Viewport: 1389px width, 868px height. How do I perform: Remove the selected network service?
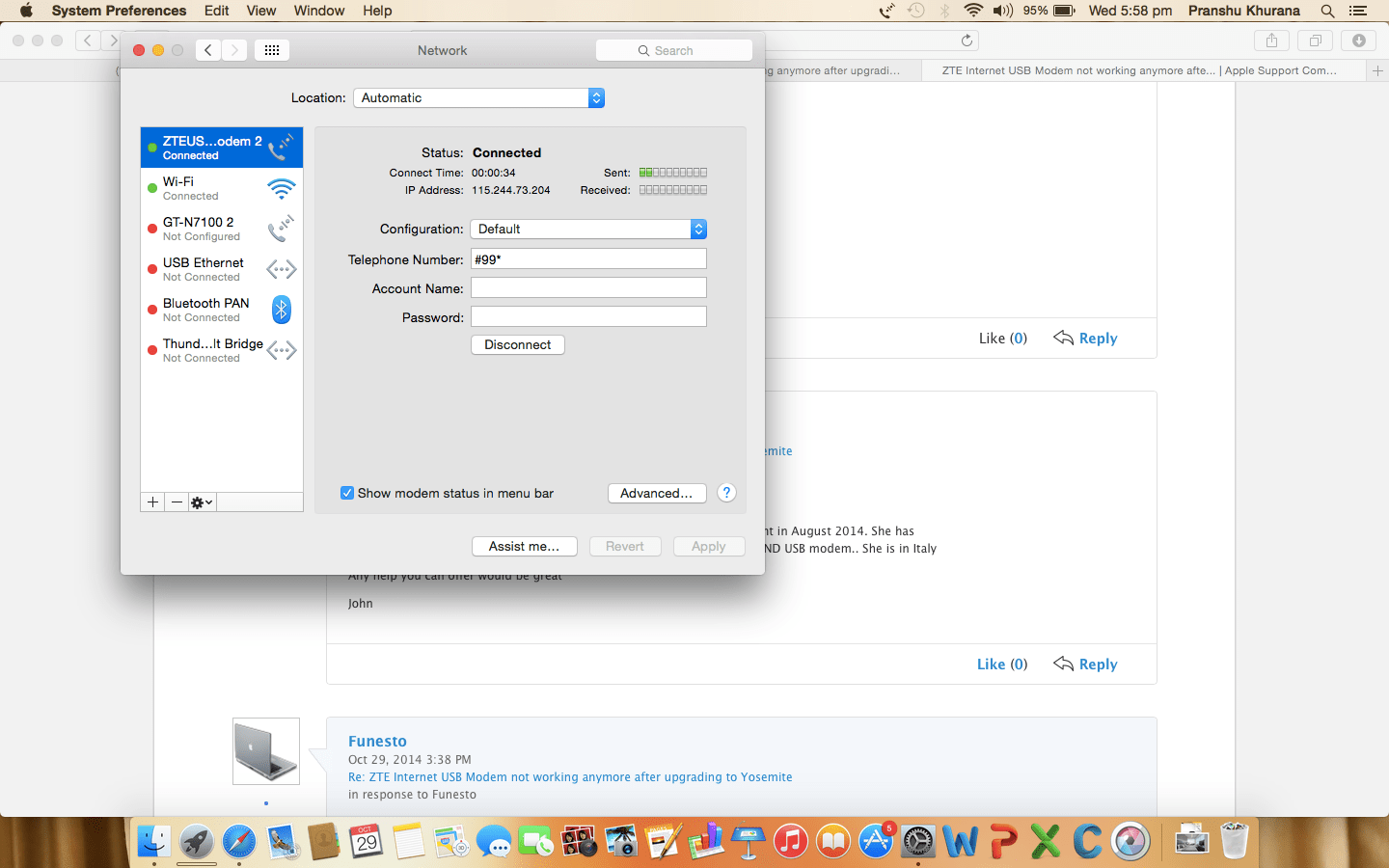(177, 502)
